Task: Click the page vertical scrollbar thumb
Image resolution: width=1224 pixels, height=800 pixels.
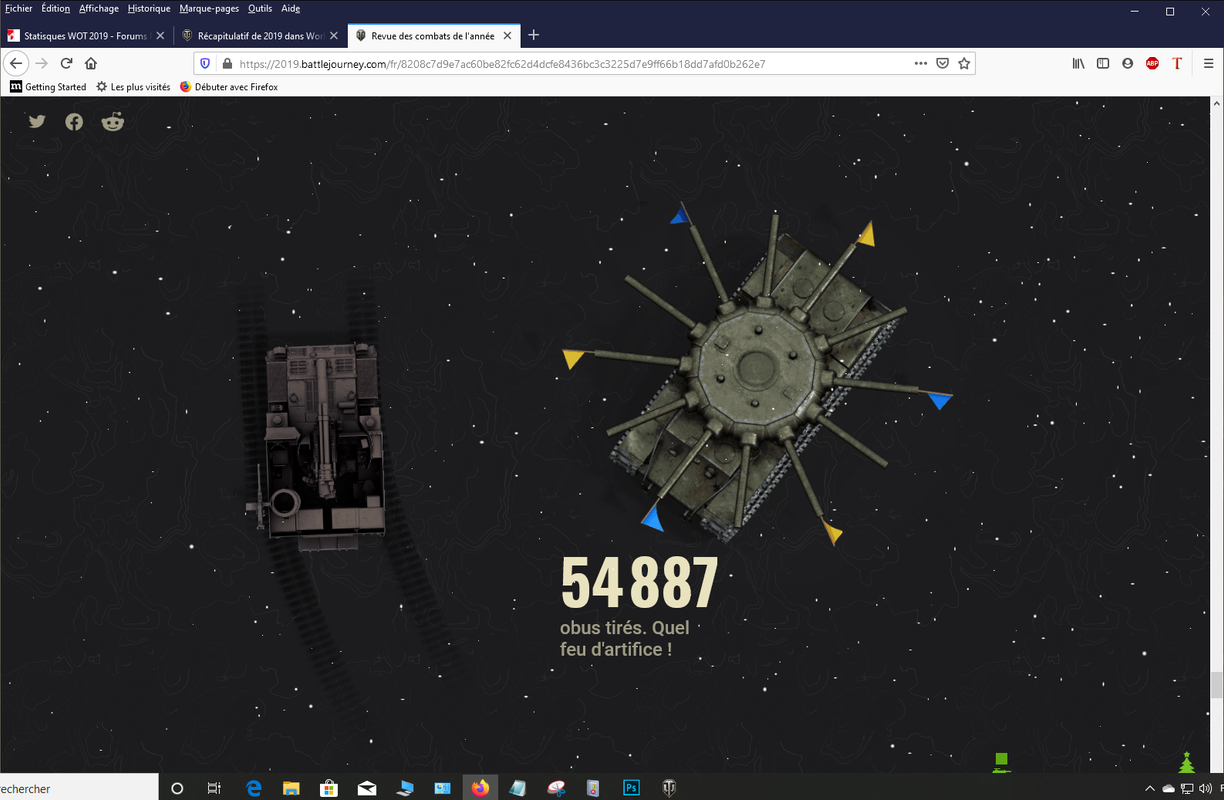Action: click(1217, 685)
